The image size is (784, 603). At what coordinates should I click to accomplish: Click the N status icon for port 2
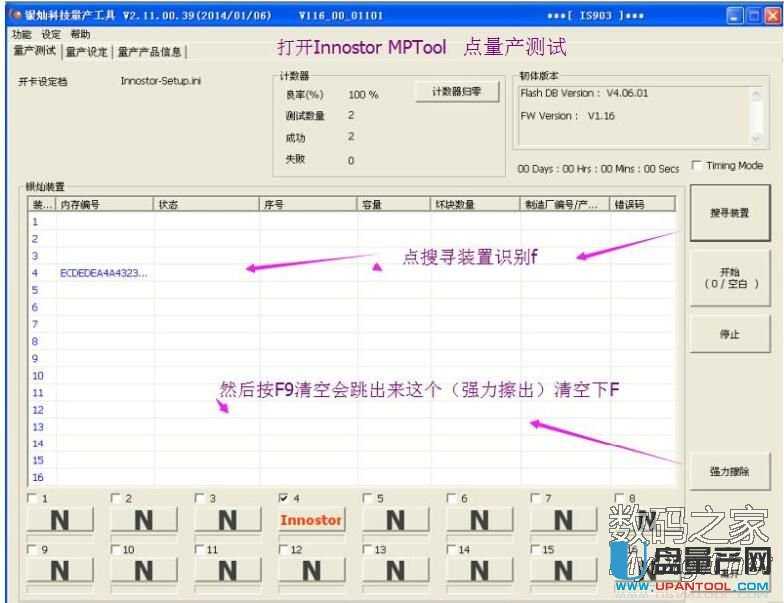144,520
